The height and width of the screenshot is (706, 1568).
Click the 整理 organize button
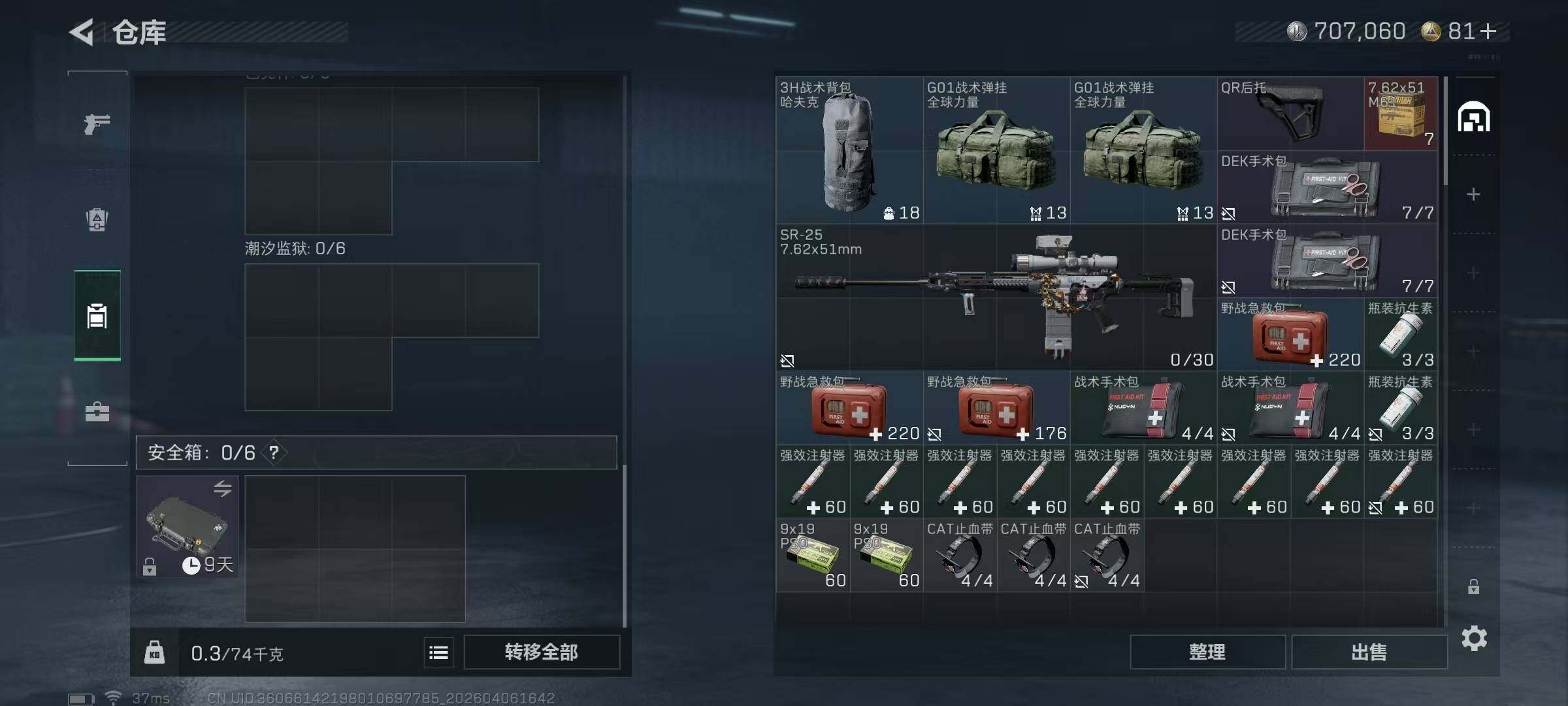click(x=1207, y=652)
